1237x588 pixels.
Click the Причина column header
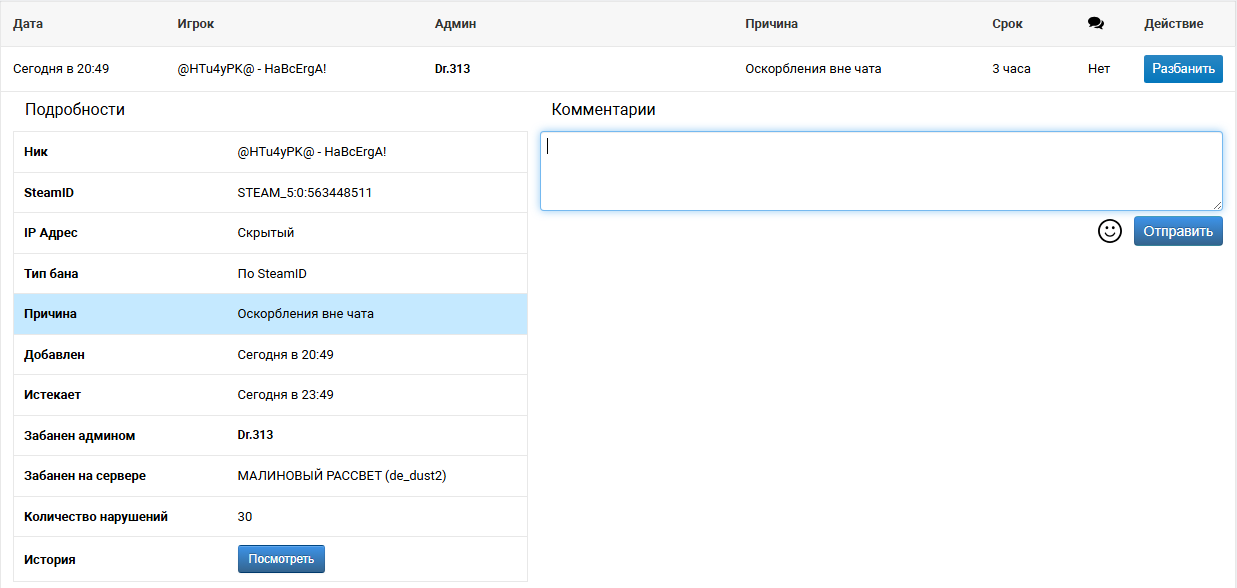coord(771,24)
